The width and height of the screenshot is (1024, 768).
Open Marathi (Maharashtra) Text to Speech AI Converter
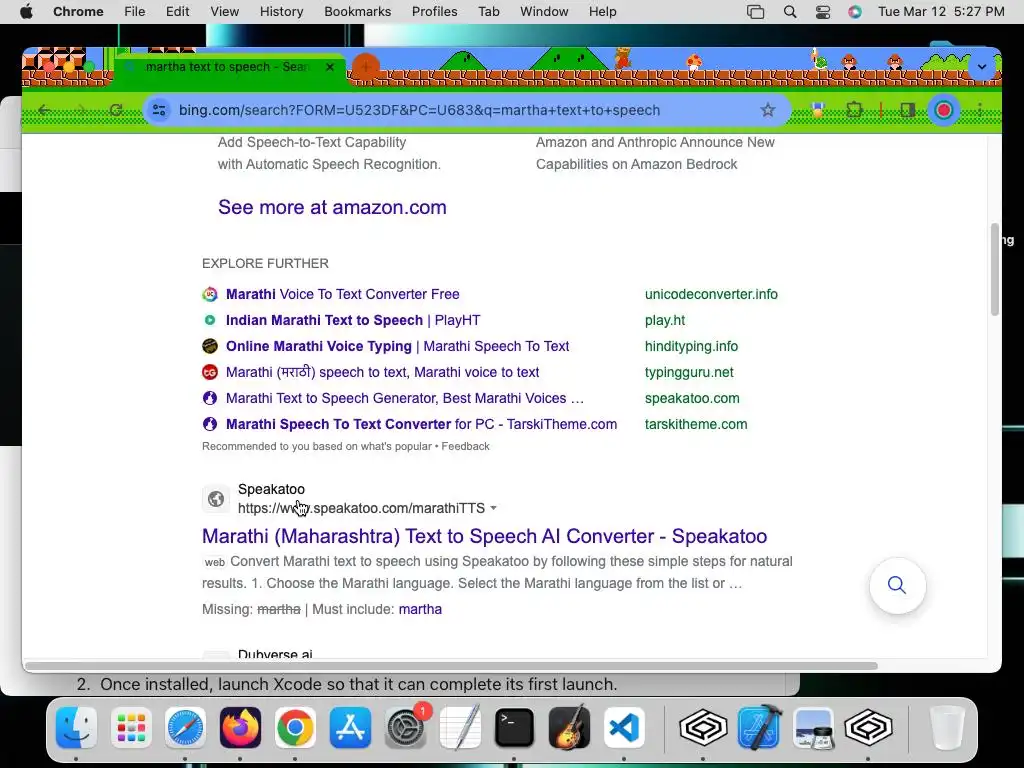pyautogui.click(x=484, y=536)
